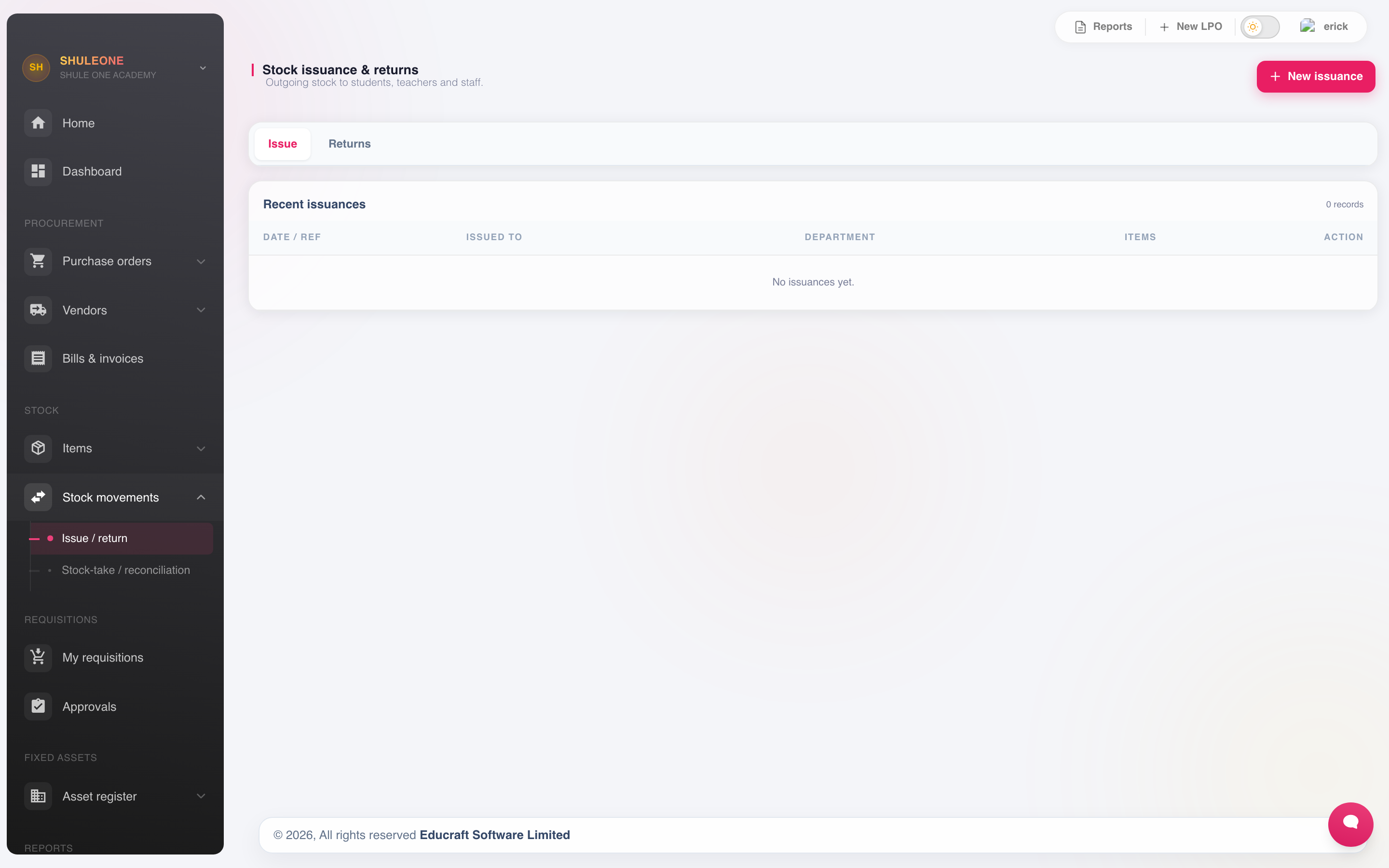This screenshot has height=868, width=1389.
Task: Click the 'Stock issuance & returns' page title
Action: point(340,69)
